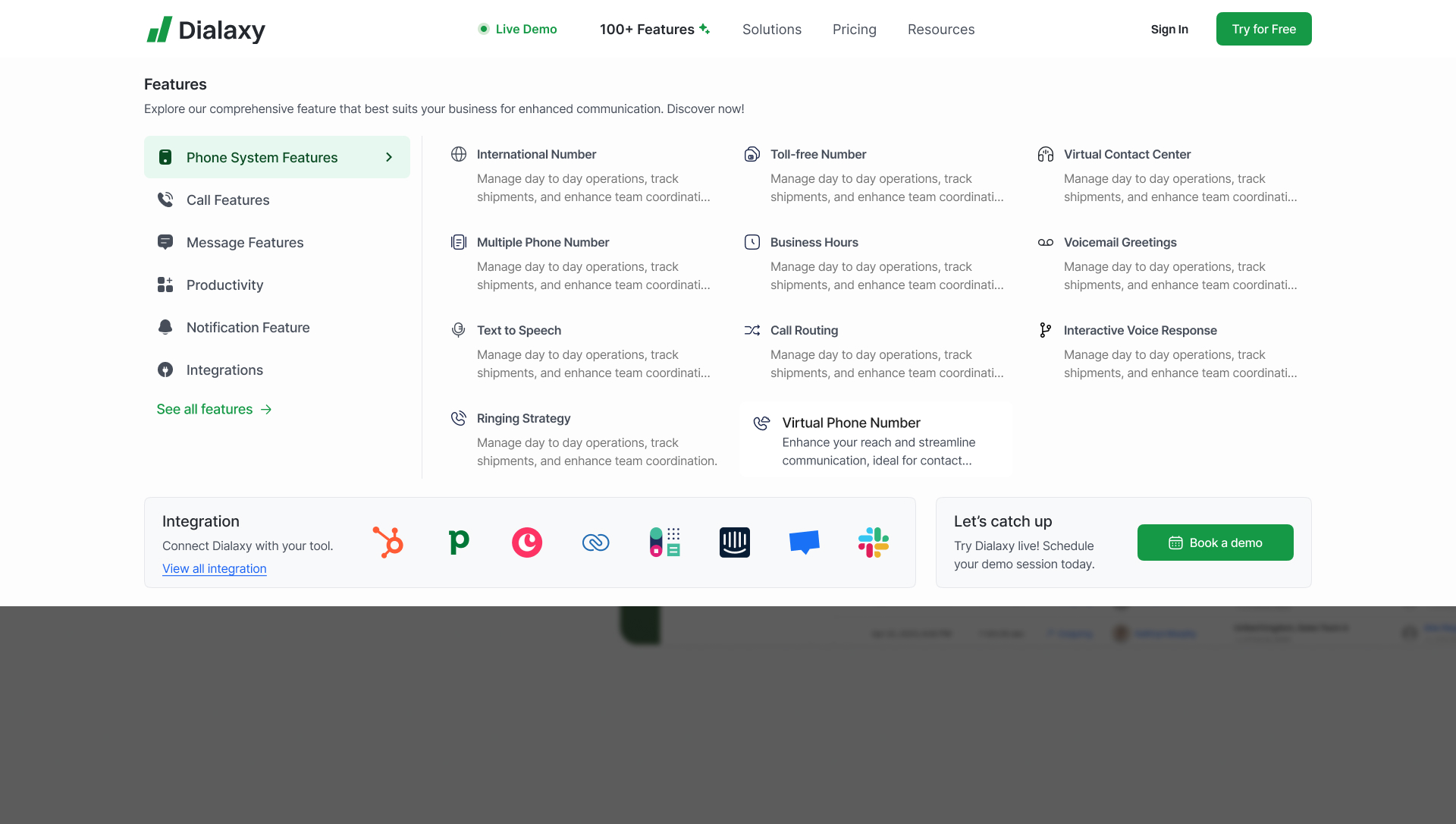
Task: Click the Call Routing shuffle icon
Action: [x=752, y=330]
